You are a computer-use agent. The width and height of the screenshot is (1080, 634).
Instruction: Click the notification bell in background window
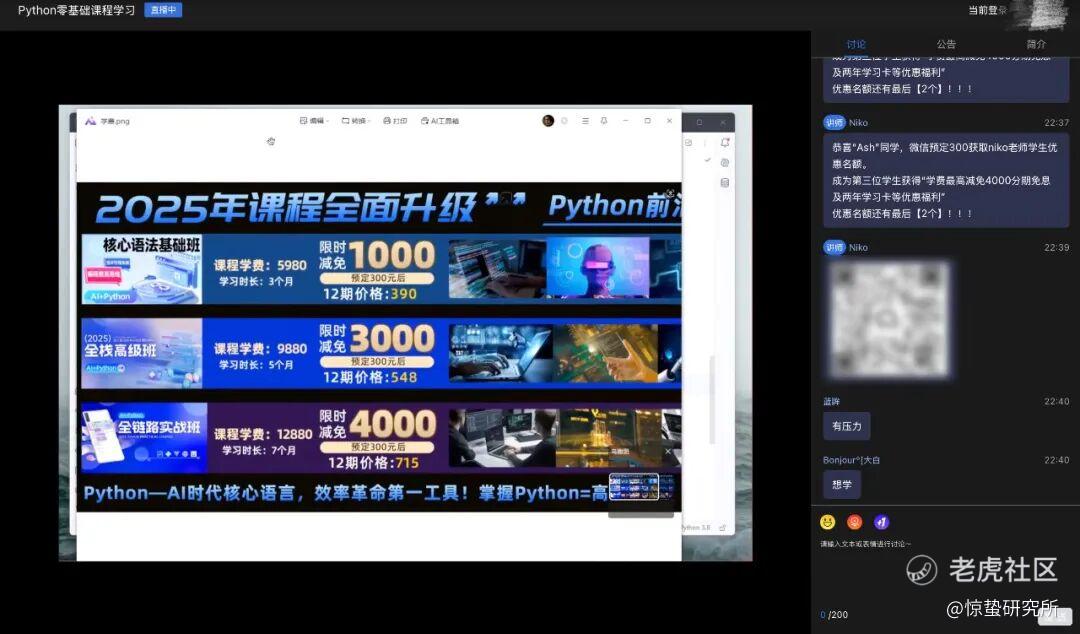(x=725, y=143)
